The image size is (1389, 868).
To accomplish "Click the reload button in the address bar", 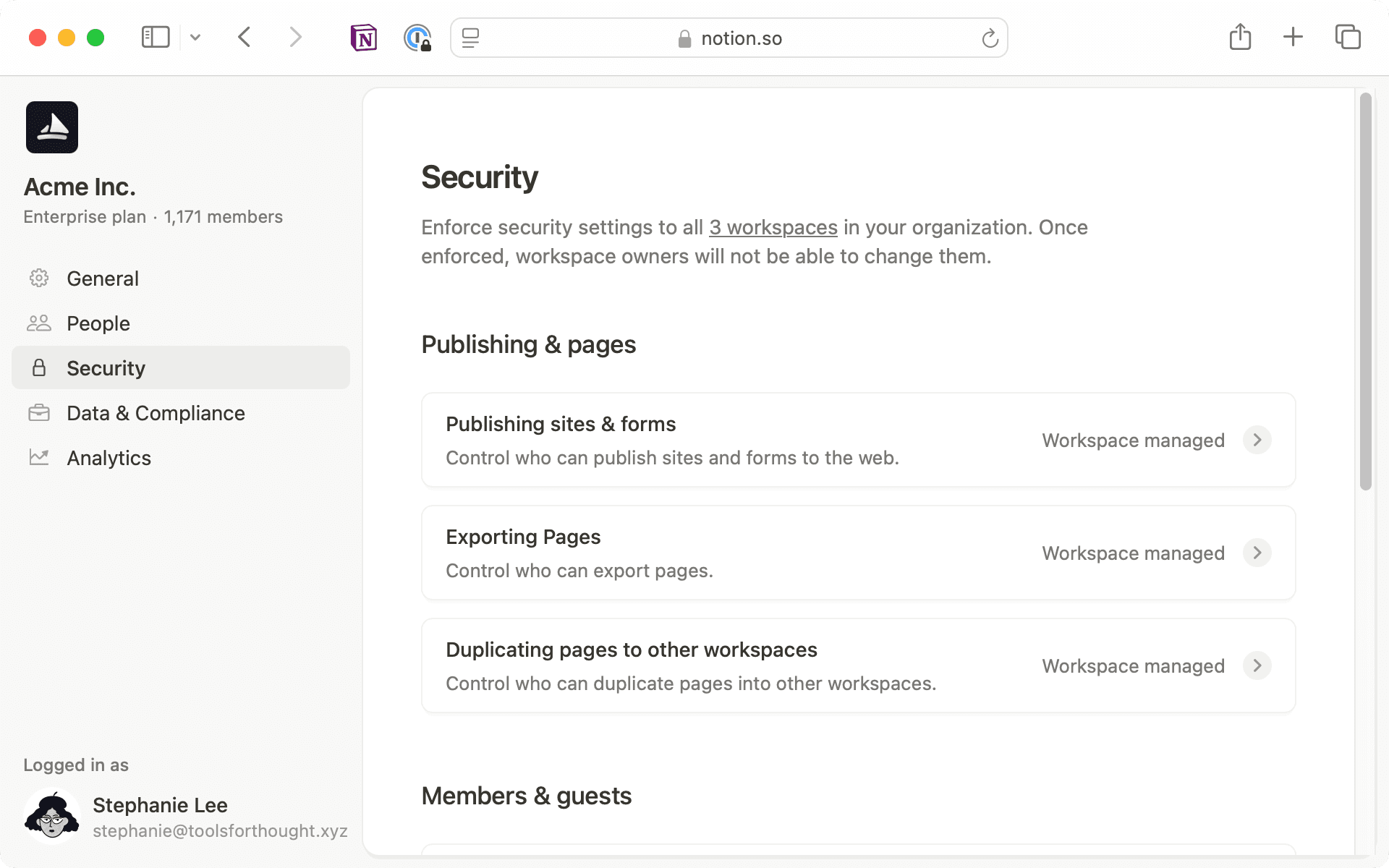I will pyautogui.click(x=989, y=38).
